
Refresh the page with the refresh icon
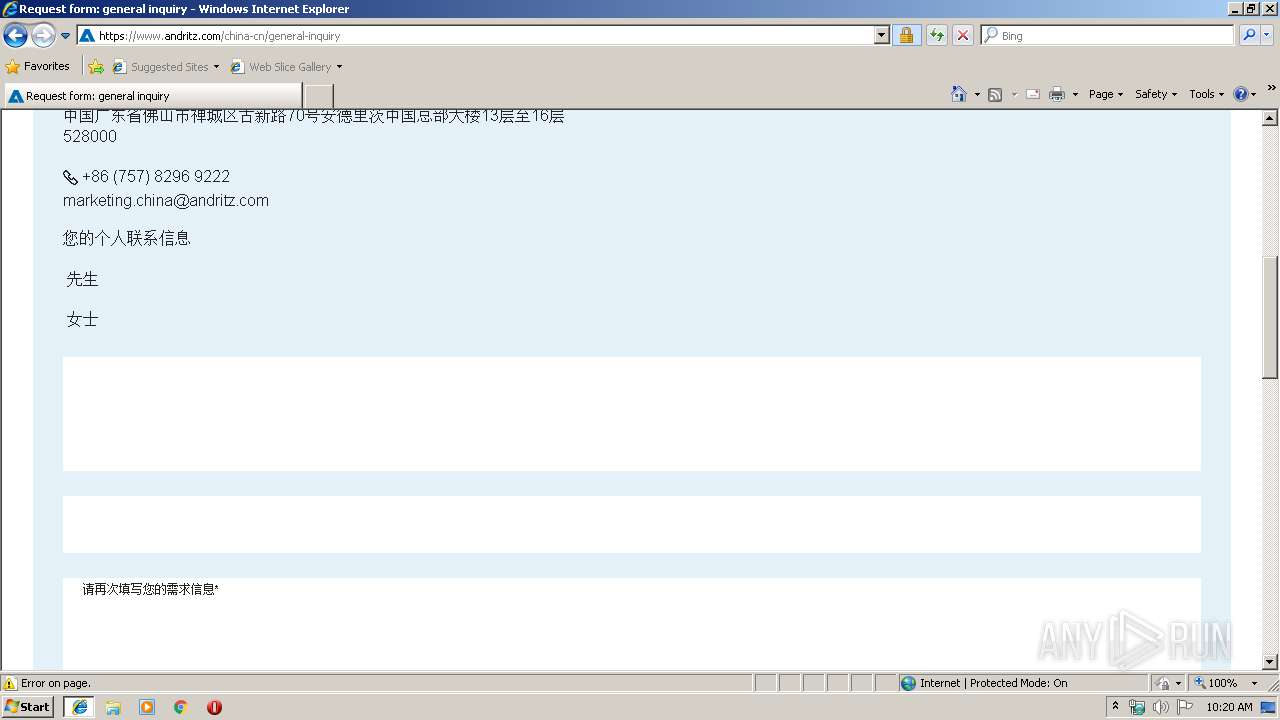[936, 35]
